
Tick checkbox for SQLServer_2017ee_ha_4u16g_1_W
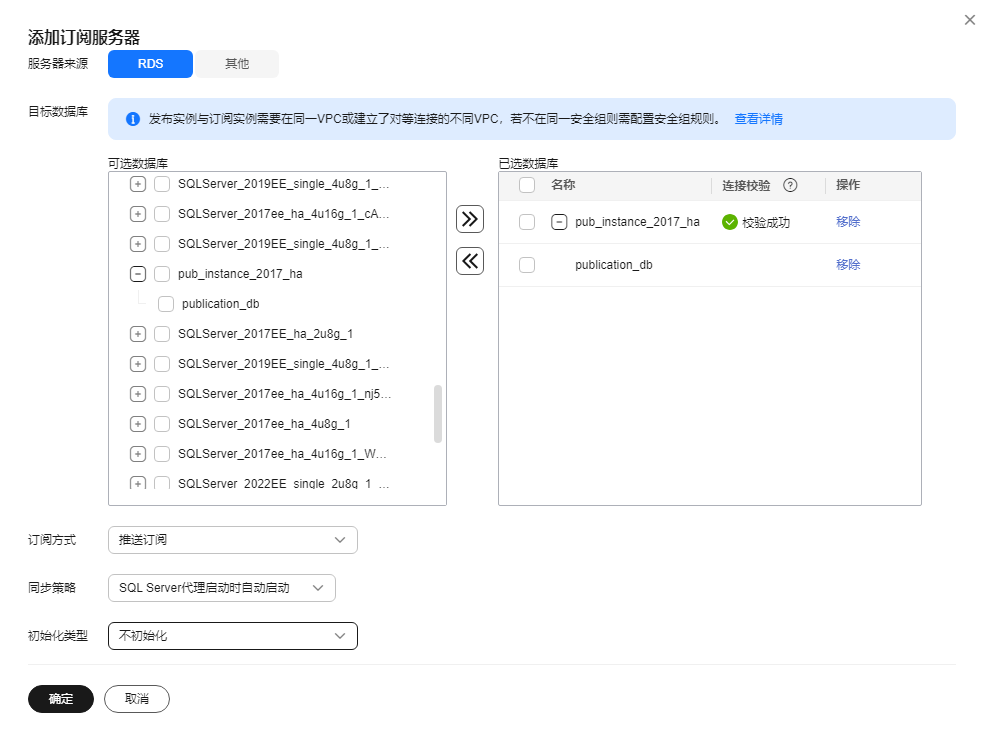click(x=162, y=454)
